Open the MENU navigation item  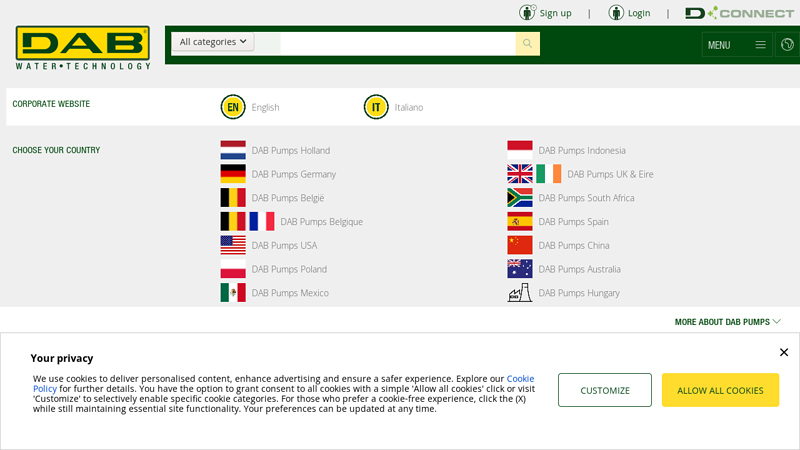[x=719, y=45]
